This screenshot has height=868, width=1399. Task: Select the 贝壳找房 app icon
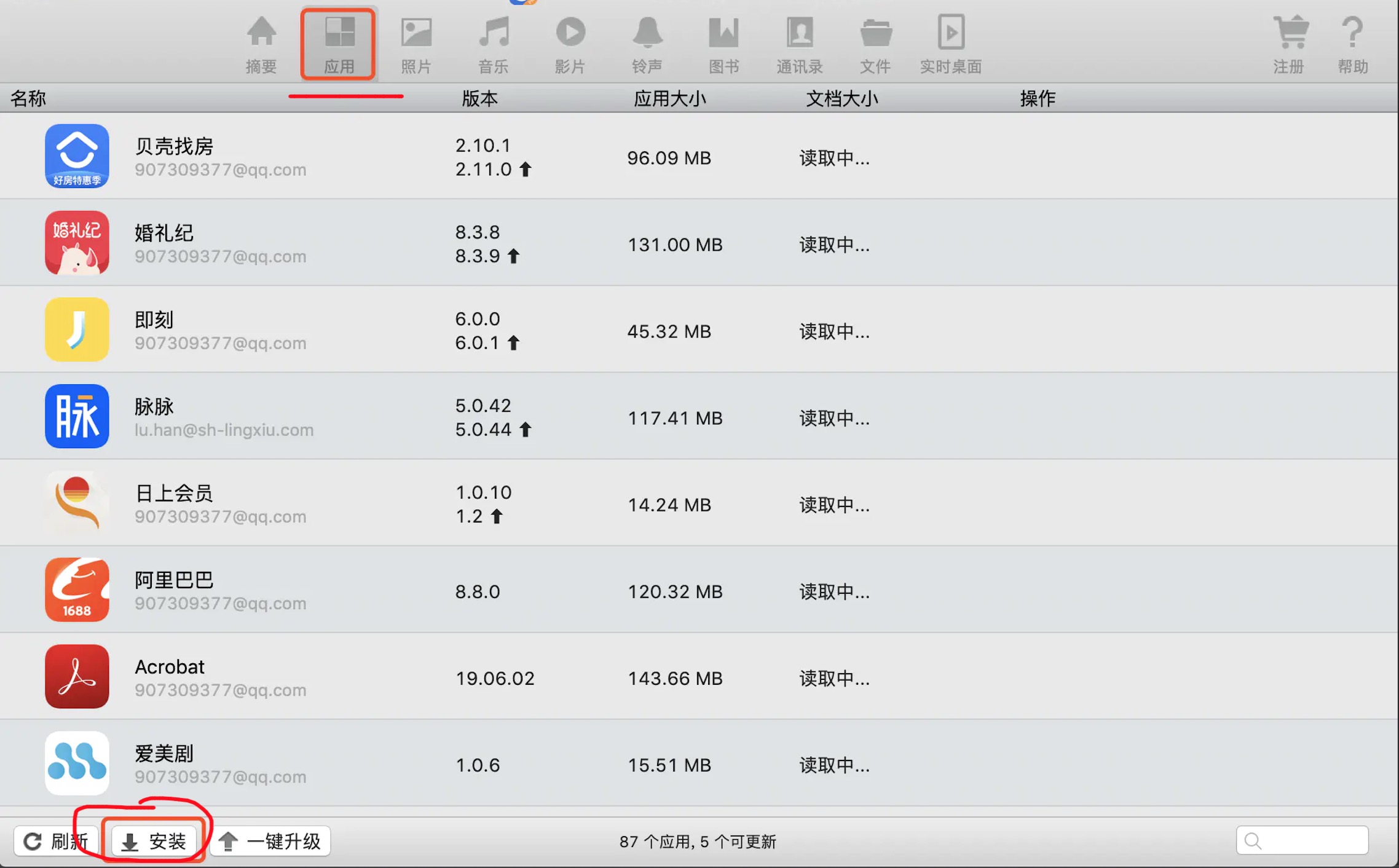click(x=77, y=156)
